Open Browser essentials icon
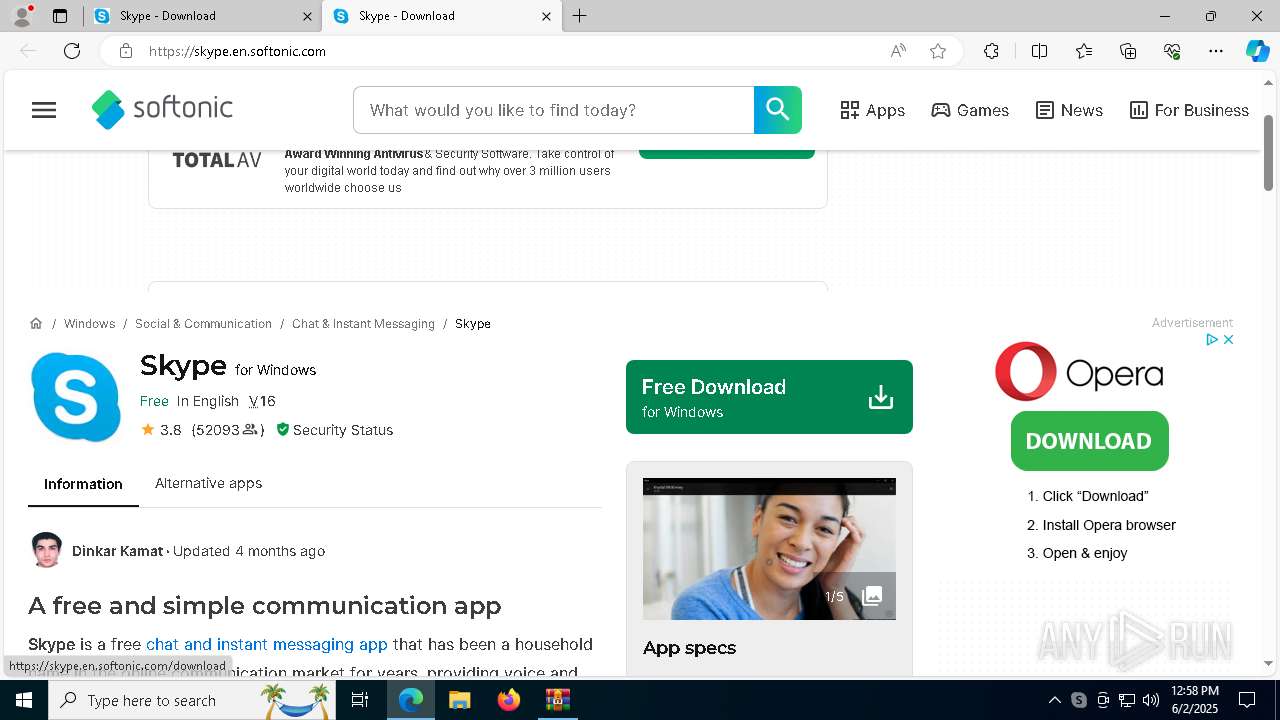Viewport: 1280px width, 720px height. [1172, 51]
